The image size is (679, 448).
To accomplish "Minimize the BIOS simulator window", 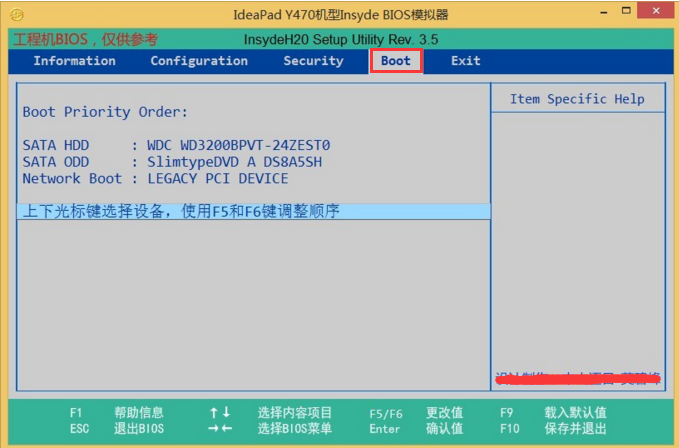I will [x=604, y=12].
